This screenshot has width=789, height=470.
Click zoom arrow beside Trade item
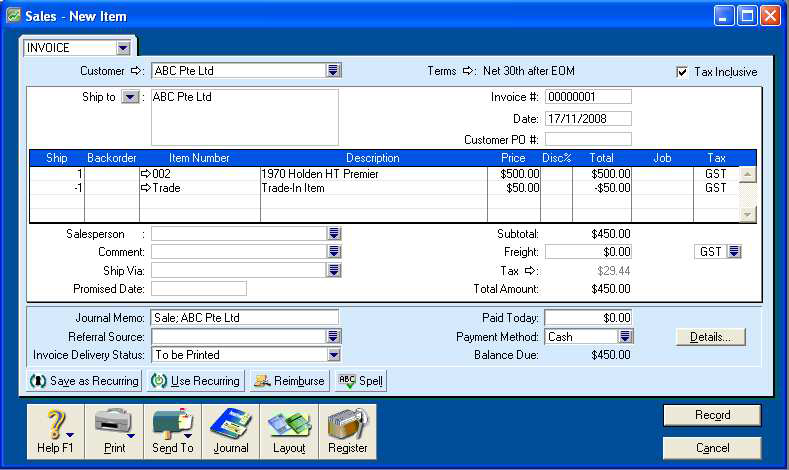point(146,188)
